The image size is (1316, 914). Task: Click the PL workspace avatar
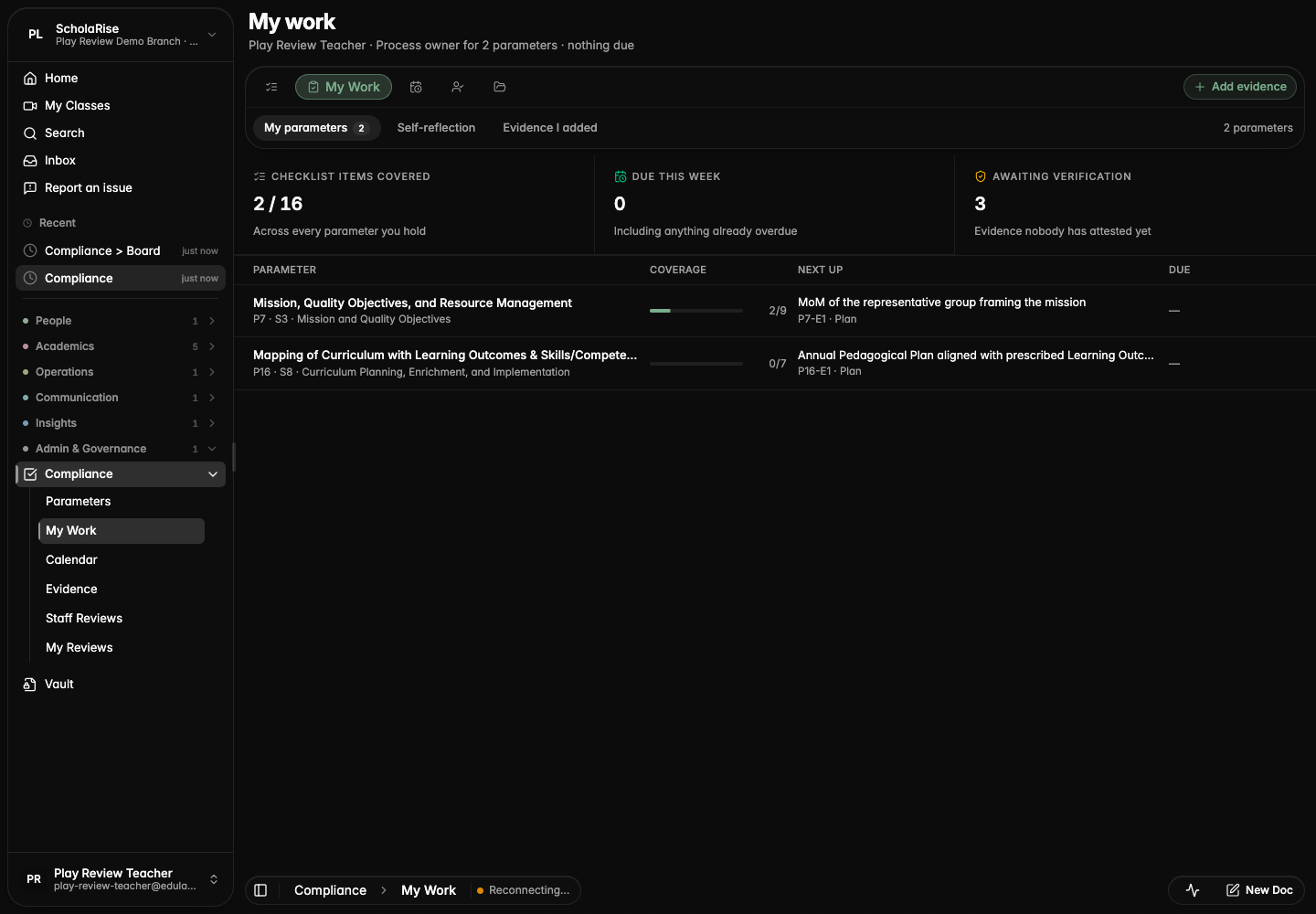(36, 35)
